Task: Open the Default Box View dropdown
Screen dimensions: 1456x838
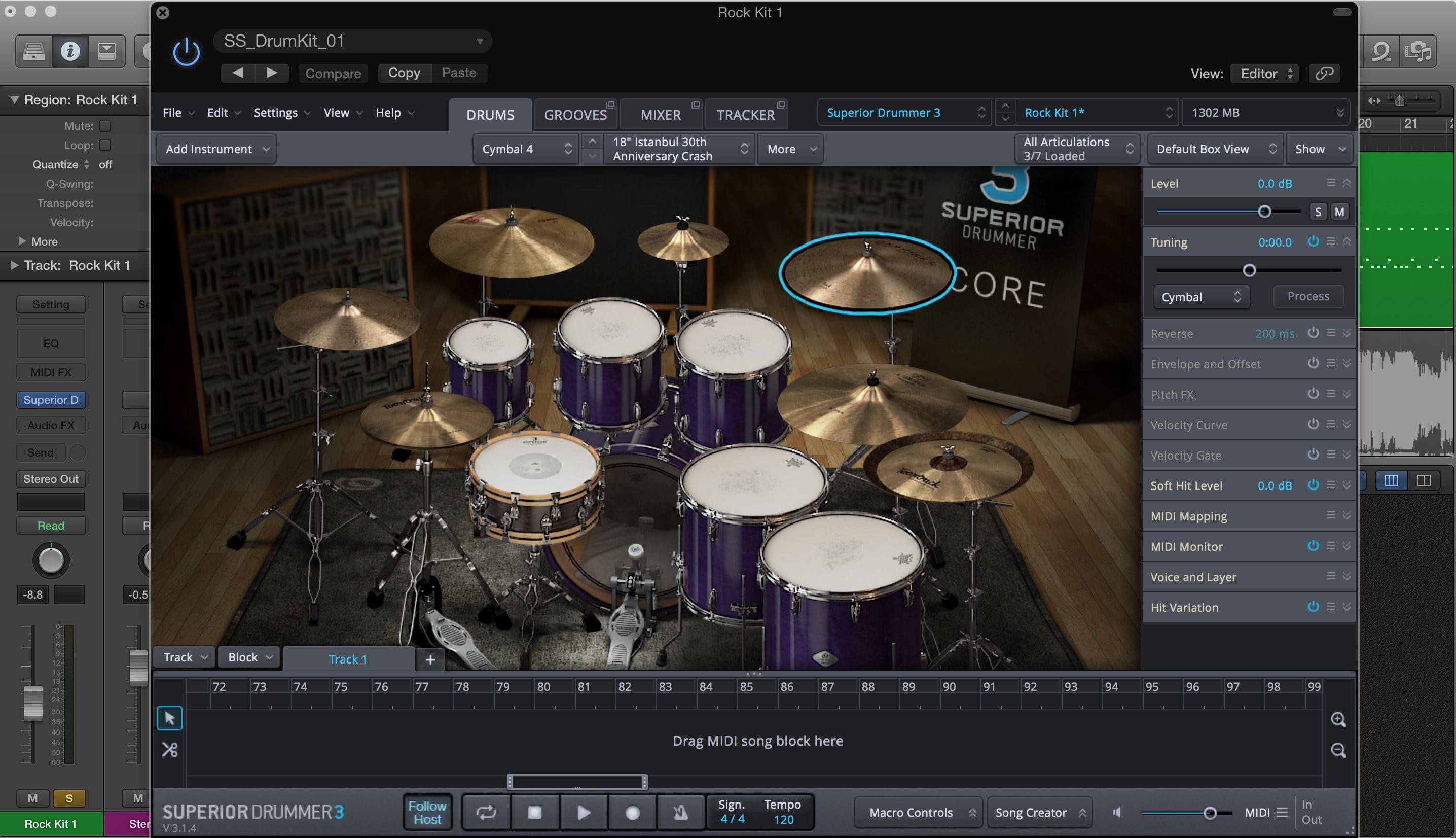Action: click(1215, 149)
